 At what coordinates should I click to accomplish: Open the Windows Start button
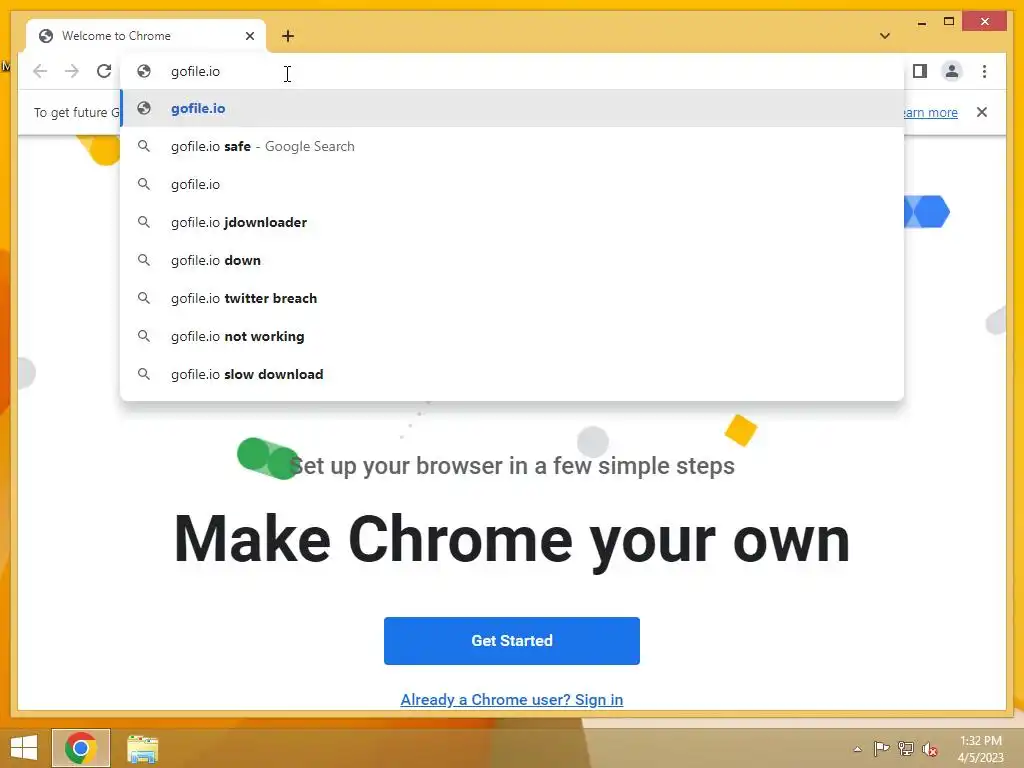pos(24,748)
